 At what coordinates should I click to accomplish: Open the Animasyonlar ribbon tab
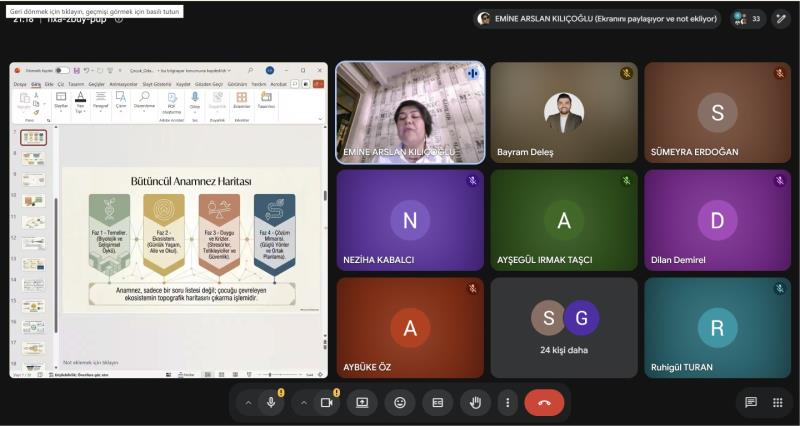tap(123, 84)
